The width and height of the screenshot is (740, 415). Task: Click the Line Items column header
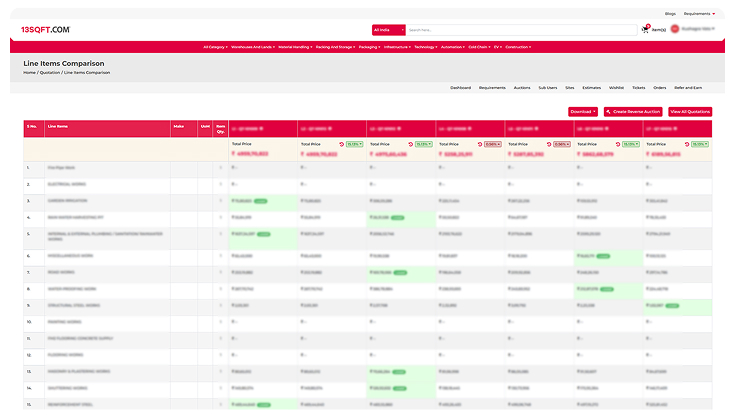click(x=108, y=129)
